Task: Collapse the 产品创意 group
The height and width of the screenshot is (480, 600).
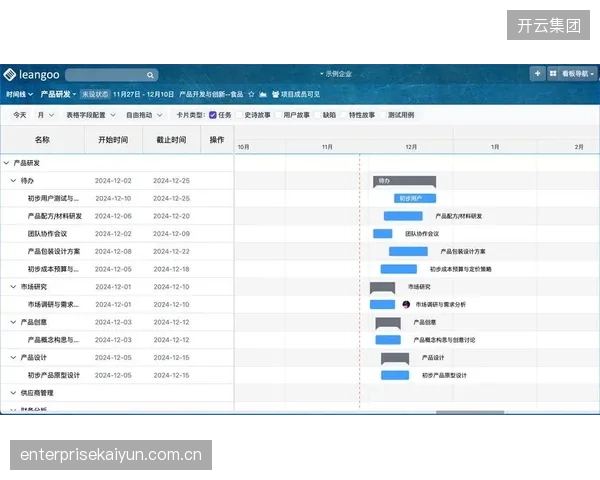Action: click(13, 322)
